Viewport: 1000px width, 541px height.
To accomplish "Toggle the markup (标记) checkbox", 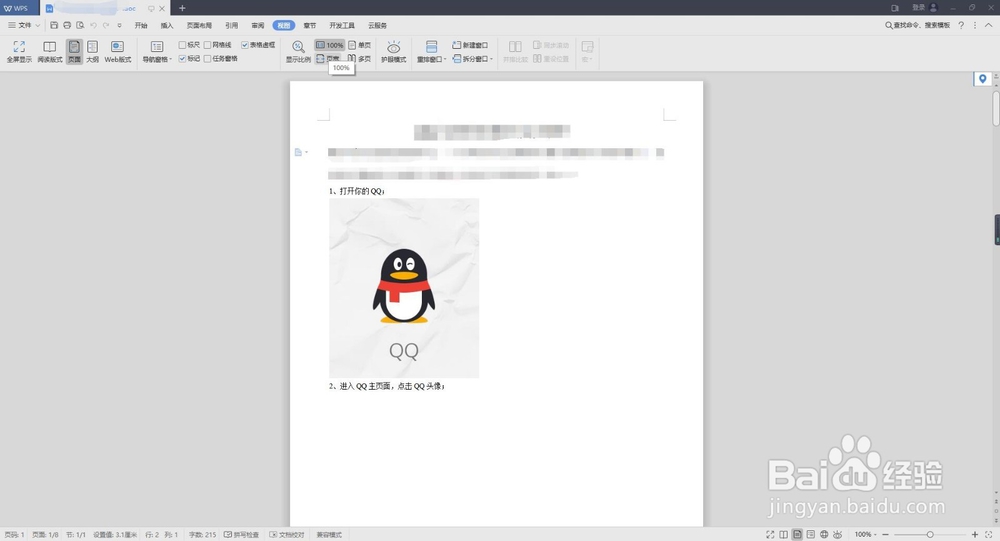I will click(x=182, y=59).
